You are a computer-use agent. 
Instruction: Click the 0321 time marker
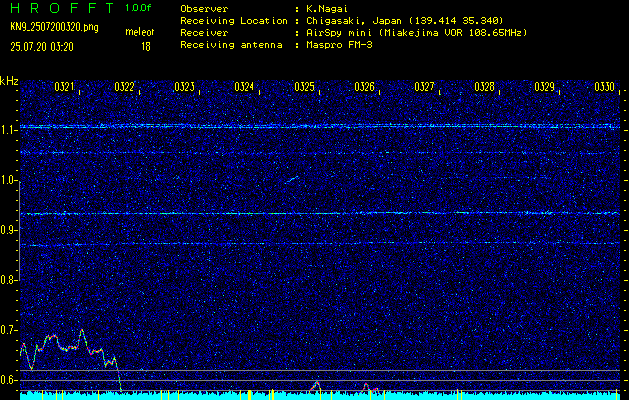click(65, 87)
